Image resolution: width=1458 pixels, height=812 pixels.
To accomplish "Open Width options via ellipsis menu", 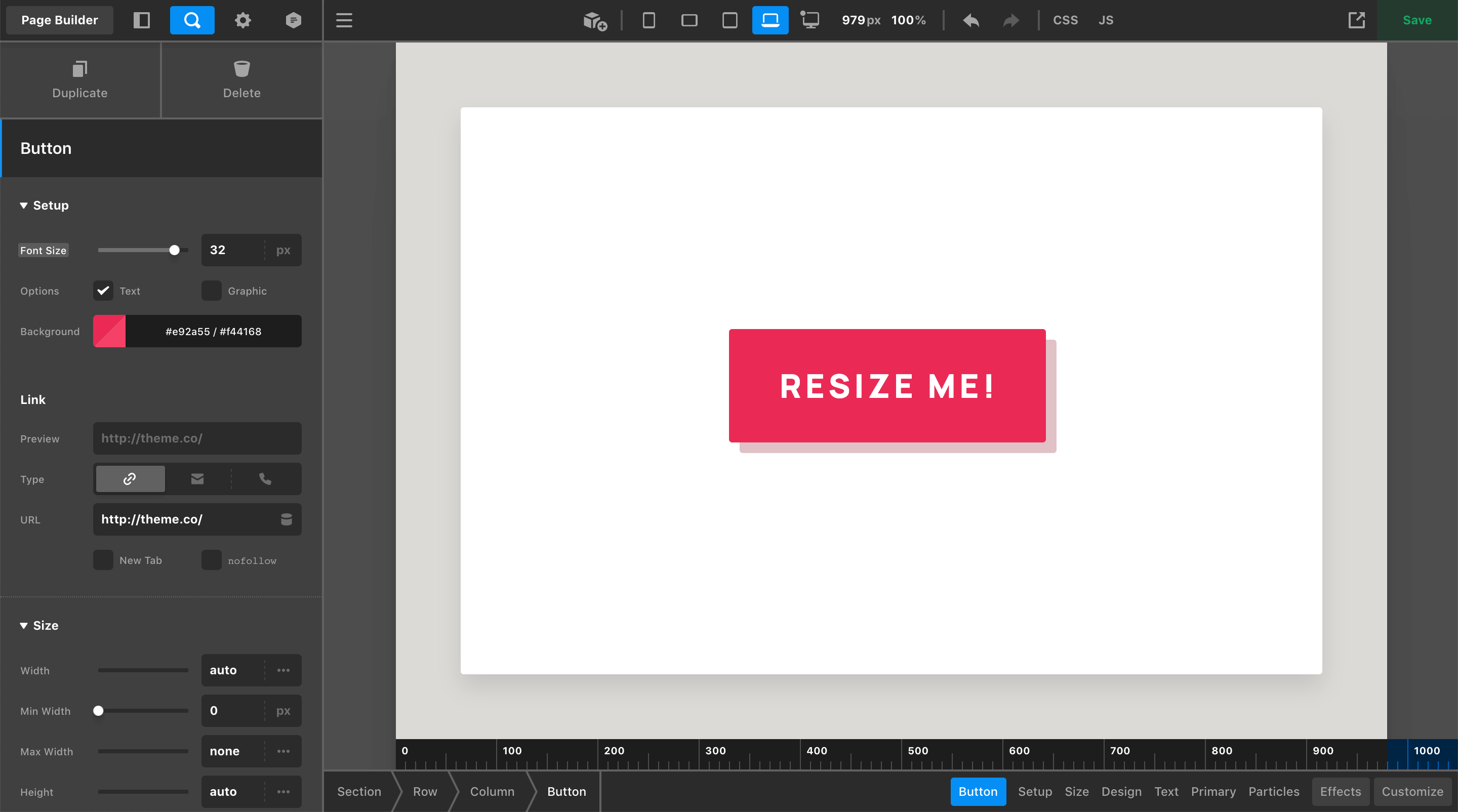I will click(283, 670).
